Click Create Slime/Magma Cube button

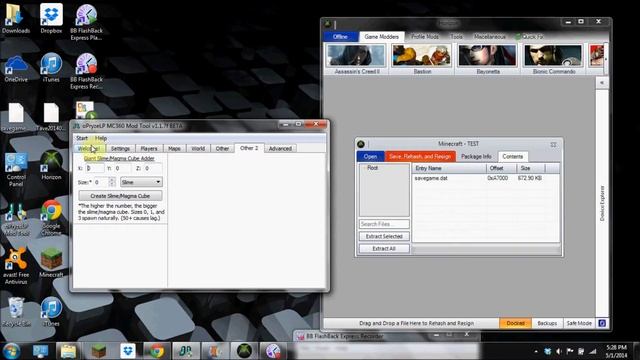pos(120,196)
